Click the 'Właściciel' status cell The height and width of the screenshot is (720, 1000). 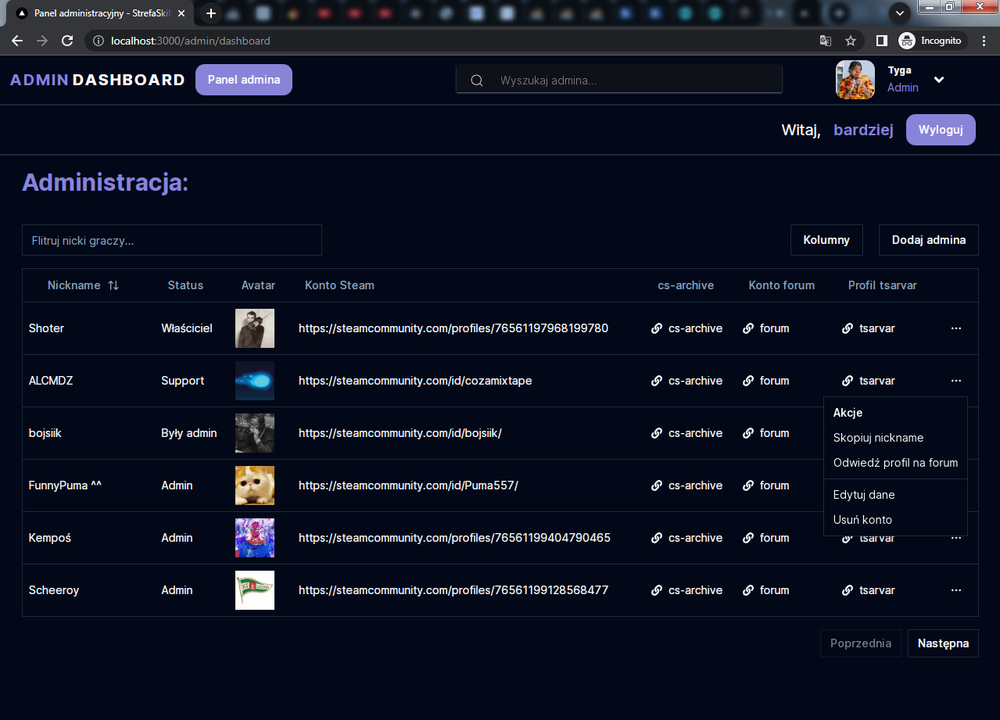[x=187, y=328]
